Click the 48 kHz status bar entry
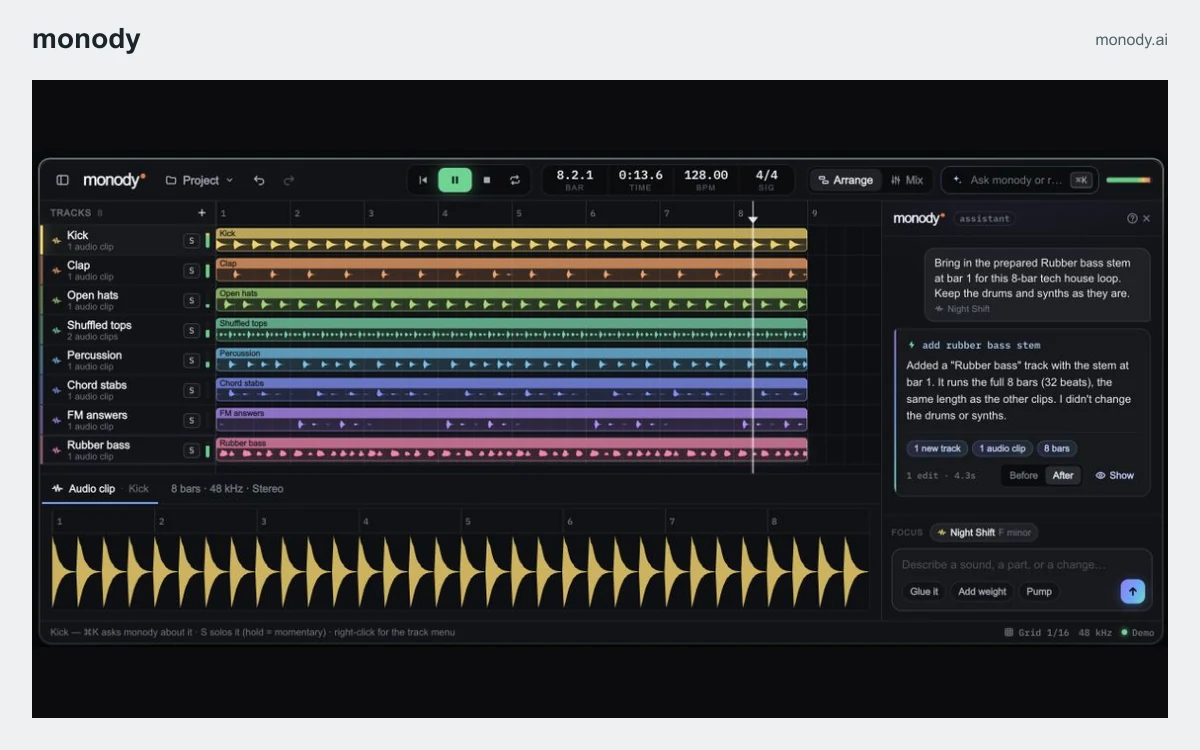The height and width of the screenshot is (750, 1200). (1095, 633)
